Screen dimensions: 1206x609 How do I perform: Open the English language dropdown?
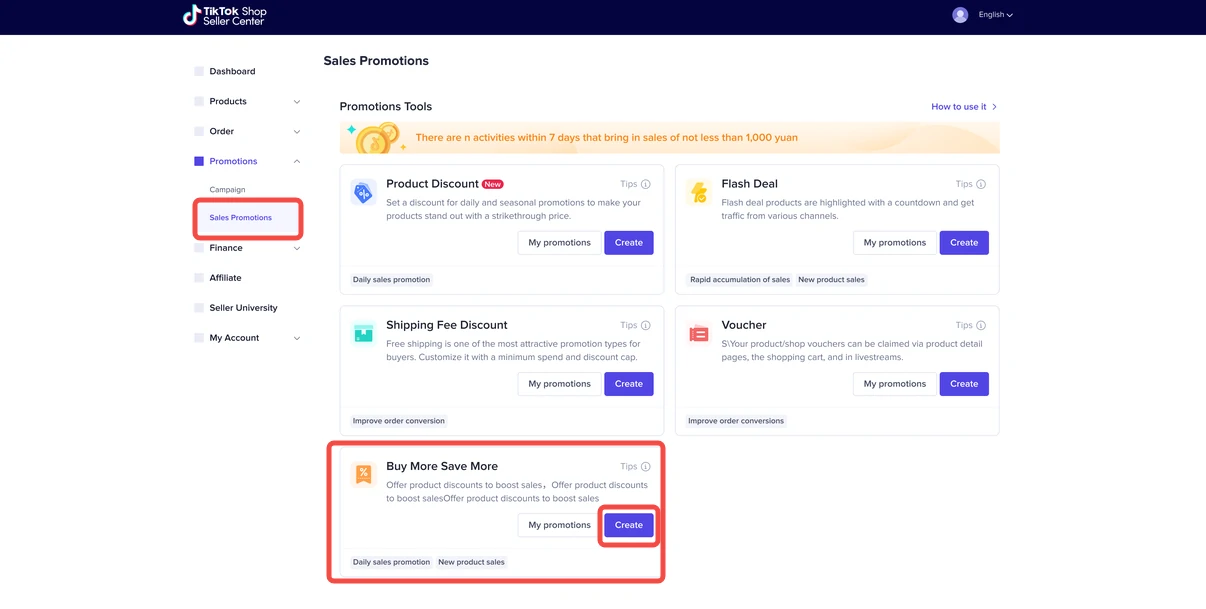click(995, 15)
